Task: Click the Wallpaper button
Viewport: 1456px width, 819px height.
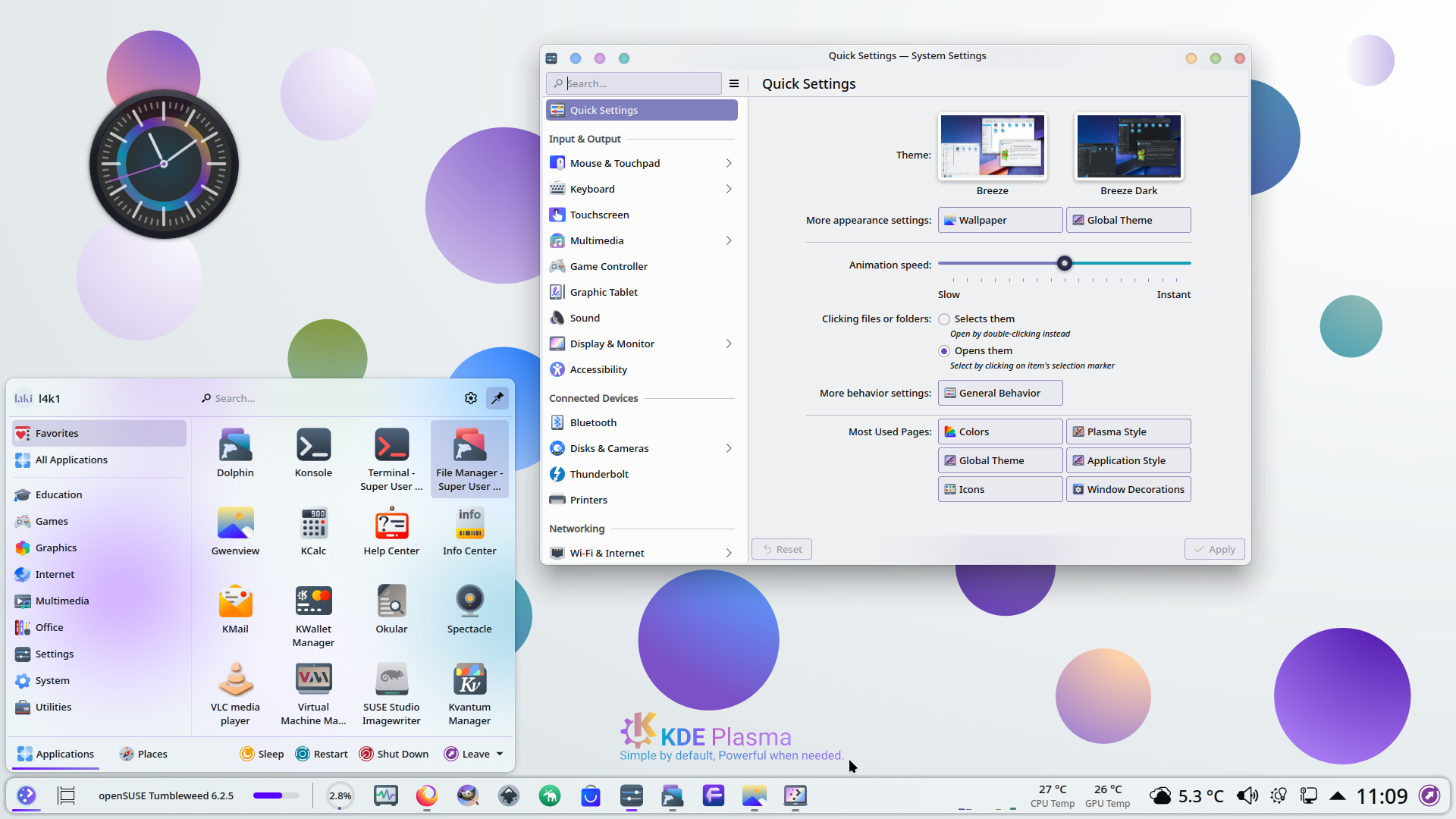Action: pyautogui.click(x=999, y=220)
